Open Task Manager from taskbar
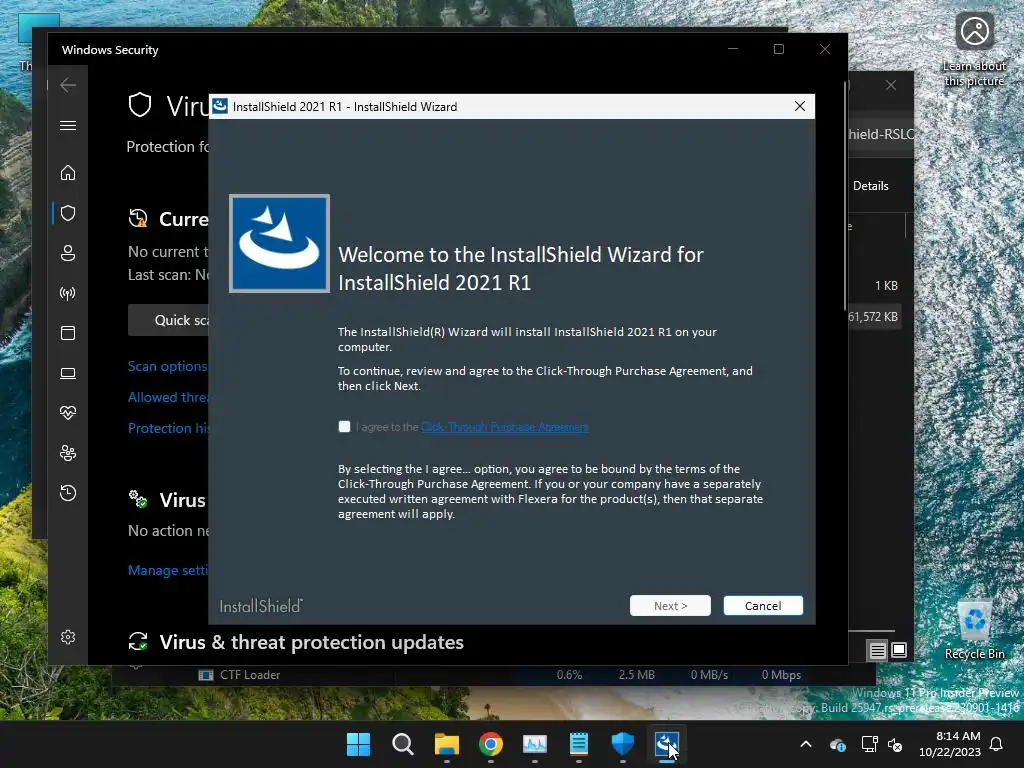The image size is (1024, 768). click(x=535, y=744)
